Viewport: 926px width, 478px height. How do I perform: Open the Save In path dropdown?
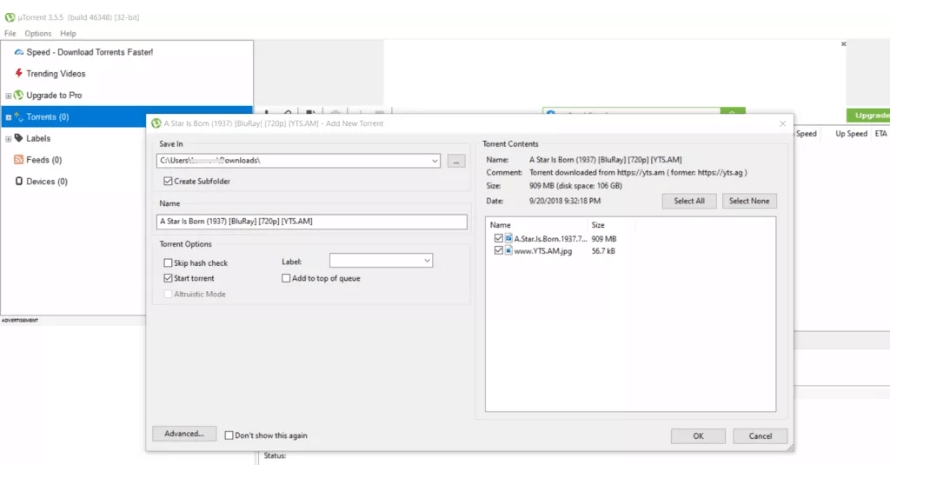coord(434,161)
